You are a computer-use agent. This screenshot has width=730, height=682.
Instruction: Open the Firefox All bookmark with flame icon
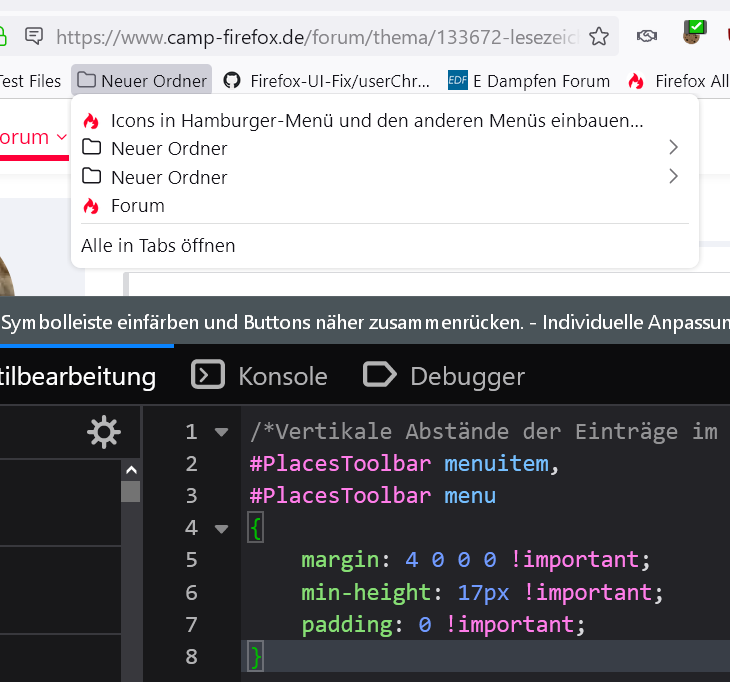(x=678, y=81)
